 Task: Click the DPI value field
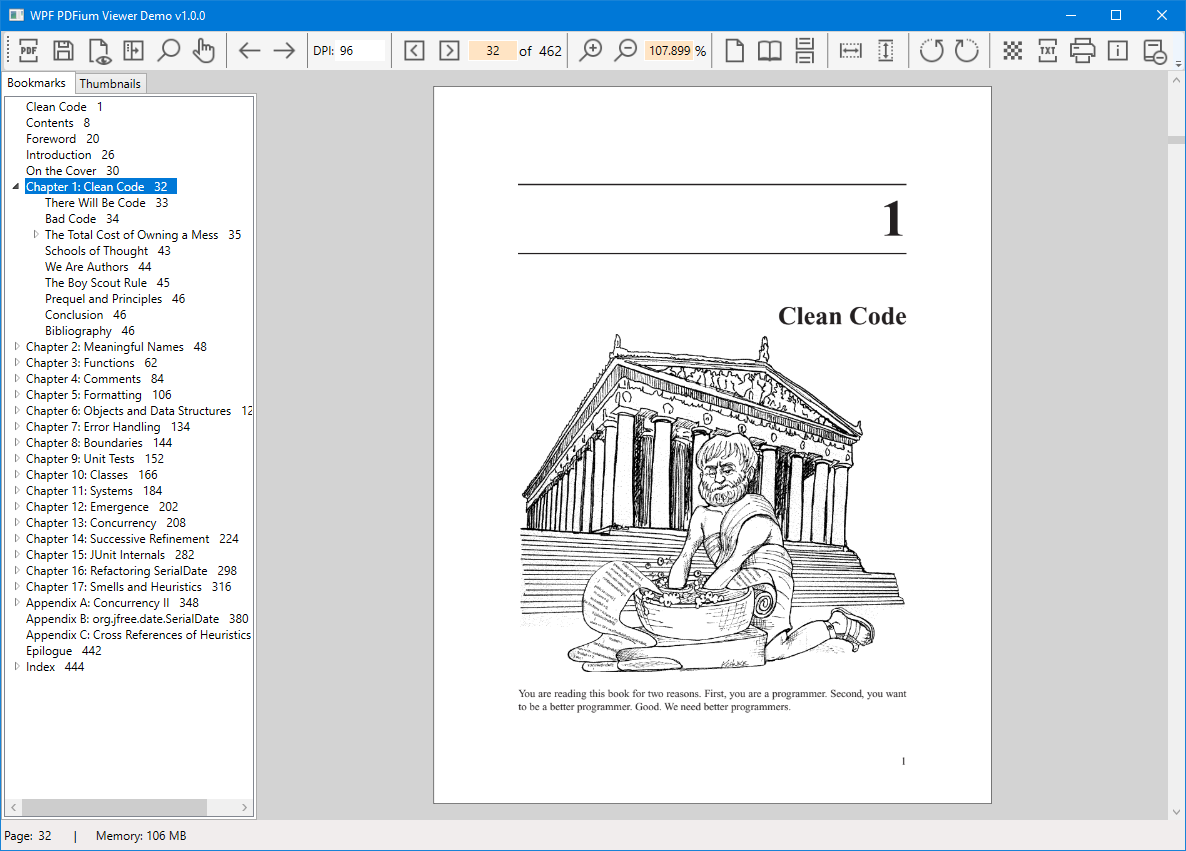[x=360, y=51]
